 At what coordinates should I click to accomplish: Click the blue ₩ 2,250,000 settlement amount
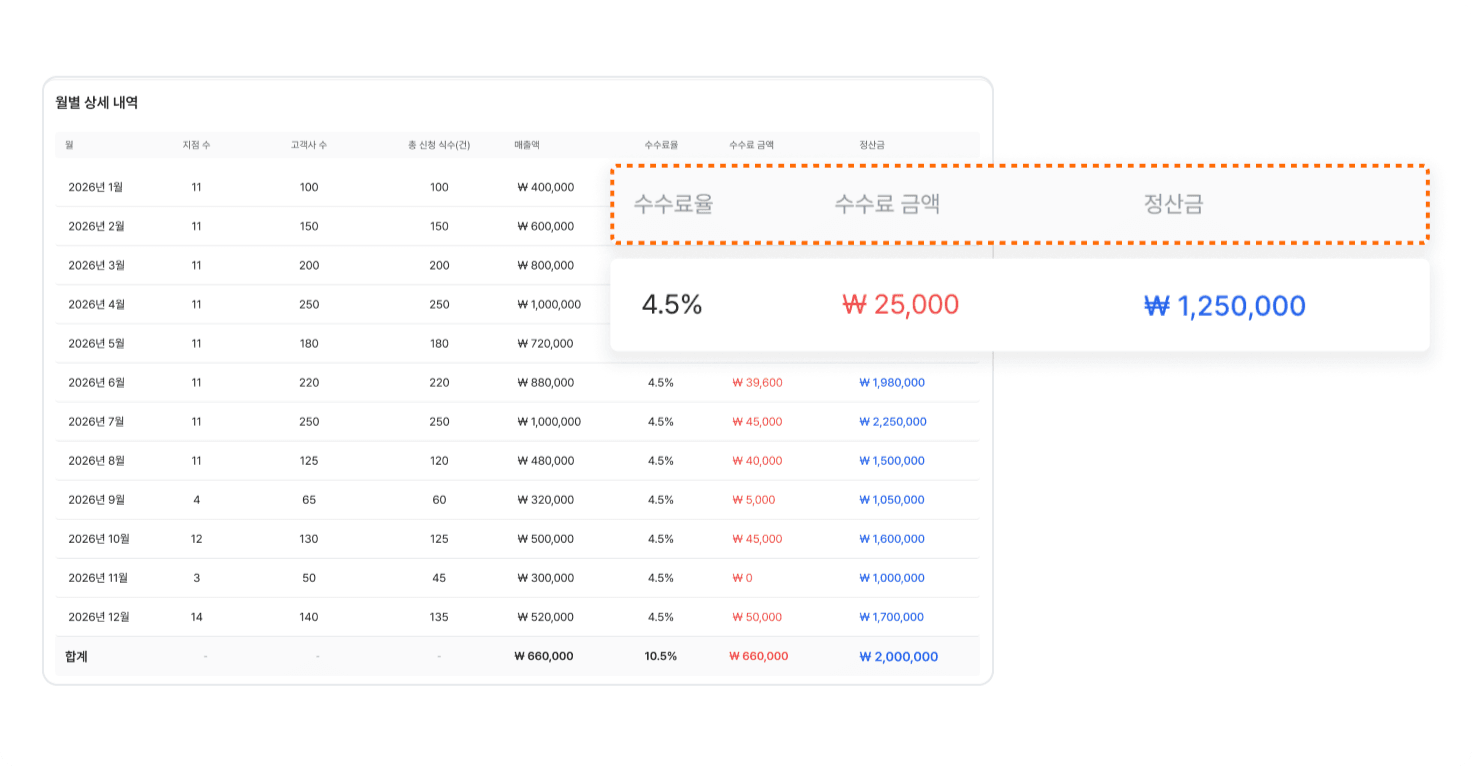click(x=893, y=421)
